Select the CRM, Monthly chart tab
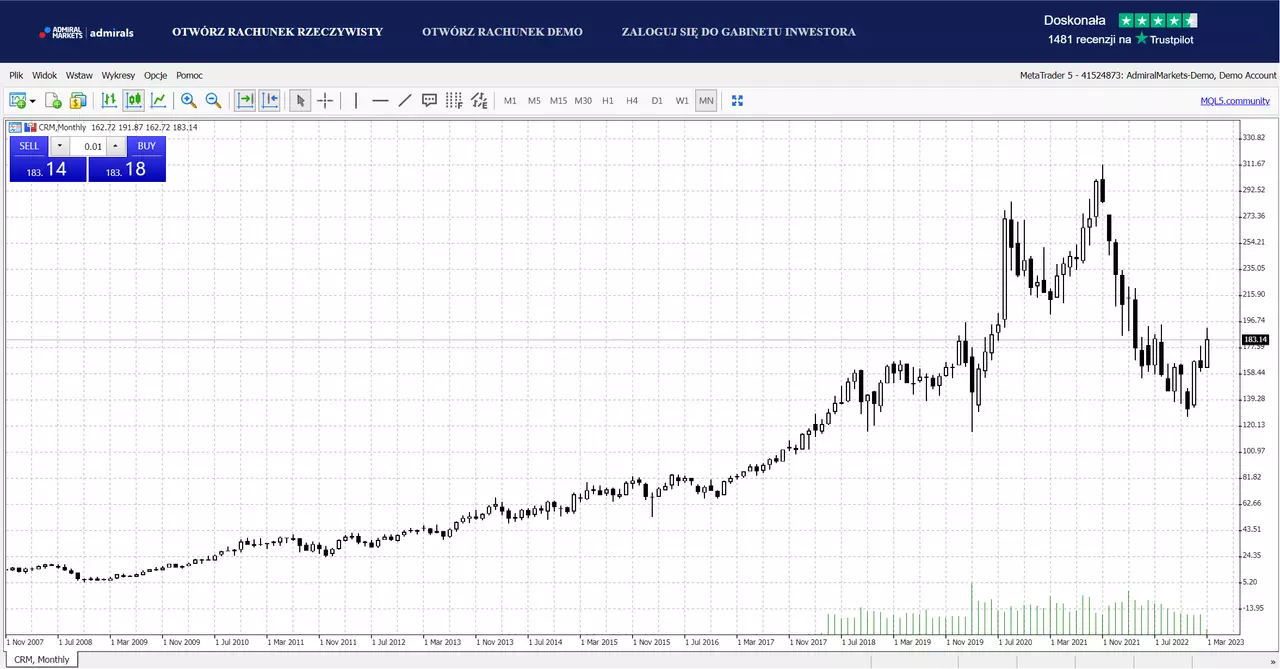This screenshot has height=669, width=1280. (x=42, y=660)
